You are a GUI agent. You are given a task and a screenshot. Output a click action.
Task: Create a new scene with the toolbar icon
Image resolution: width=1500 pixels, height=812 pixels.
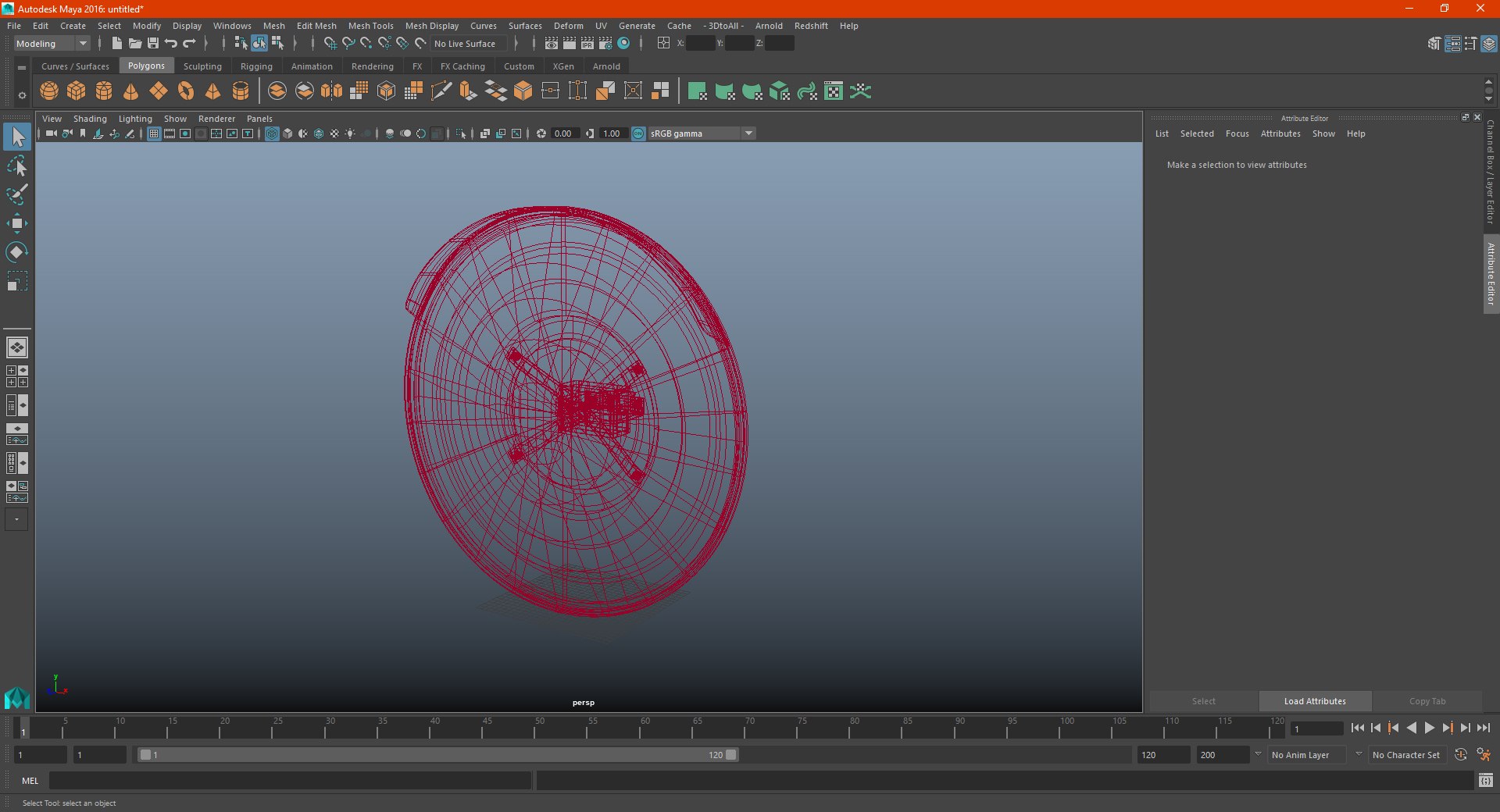click(116, 44)
